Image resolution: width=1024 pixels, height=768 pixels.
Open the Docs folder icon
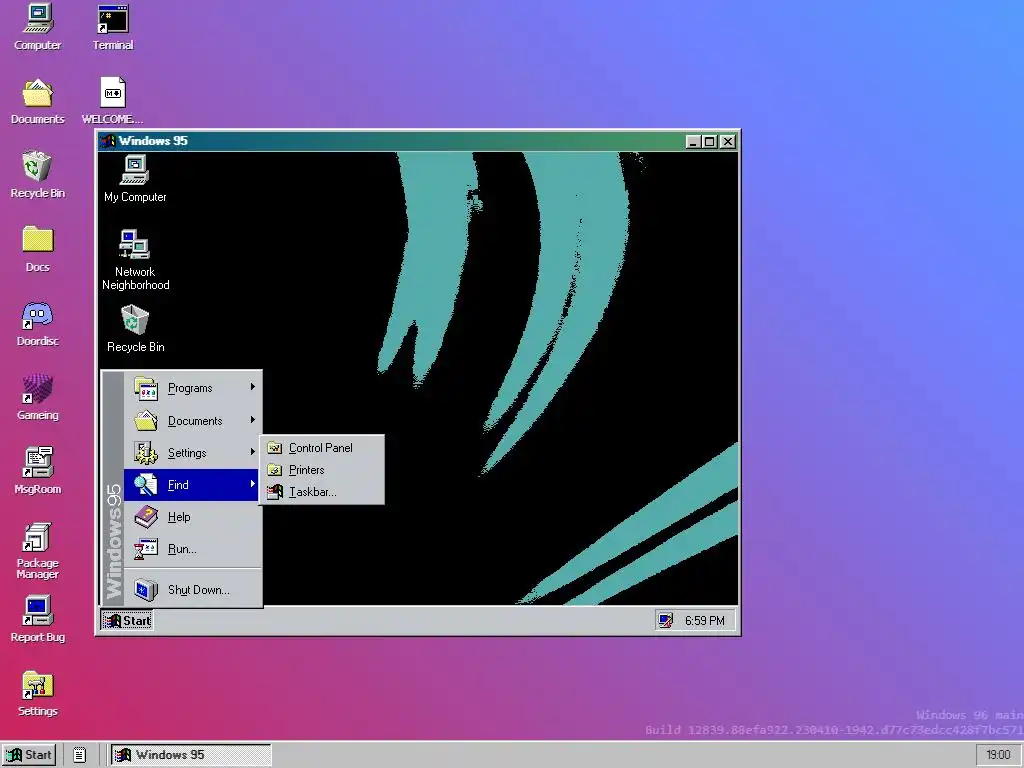point(37,249)
